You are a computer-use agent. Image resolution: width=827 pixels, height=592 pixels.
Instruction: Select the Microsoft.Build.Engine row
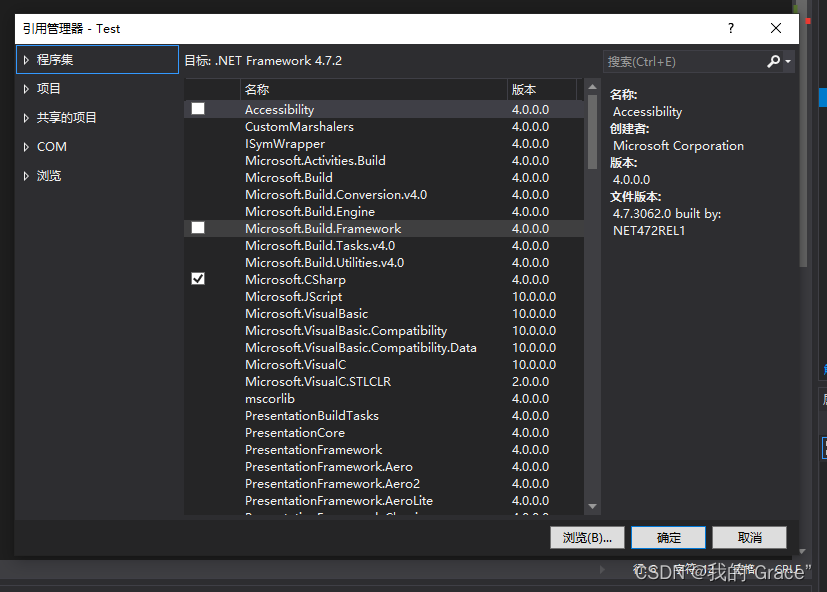pyautogui.click(x=384, y=212)
